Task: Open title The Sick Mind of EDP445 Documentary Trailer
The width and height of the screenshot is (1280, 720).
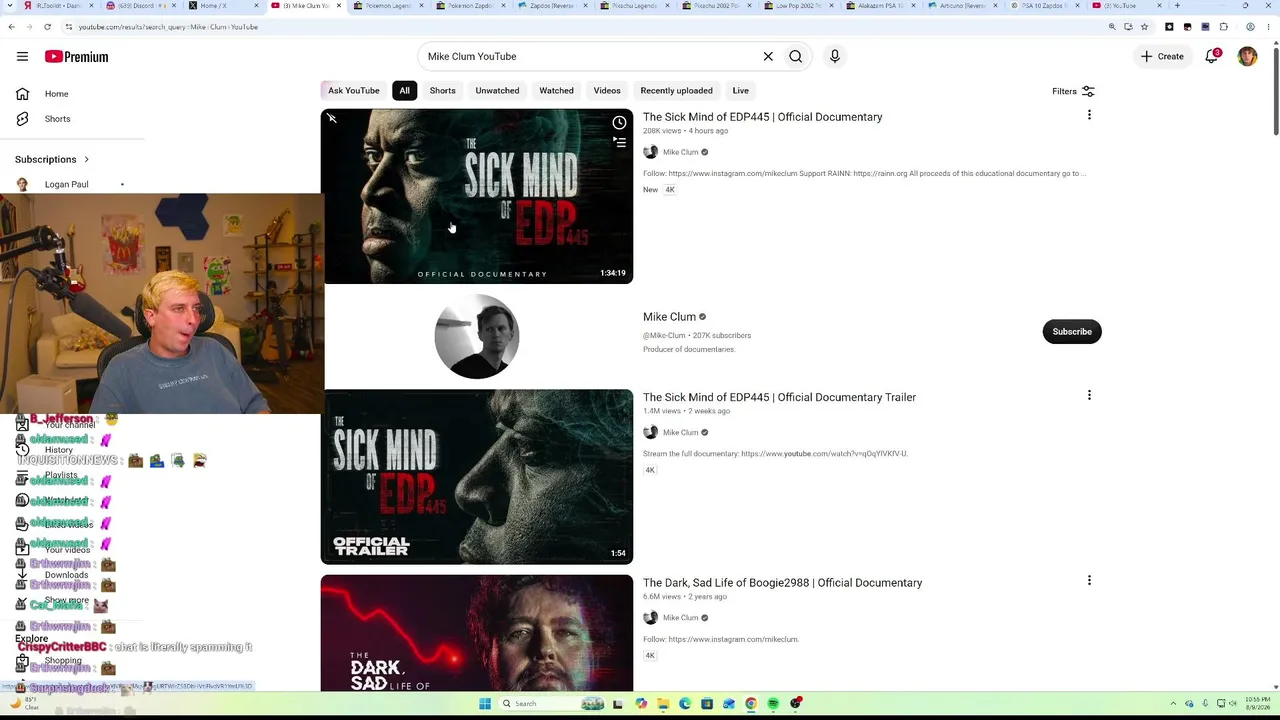Action: [x=779, y=397]
